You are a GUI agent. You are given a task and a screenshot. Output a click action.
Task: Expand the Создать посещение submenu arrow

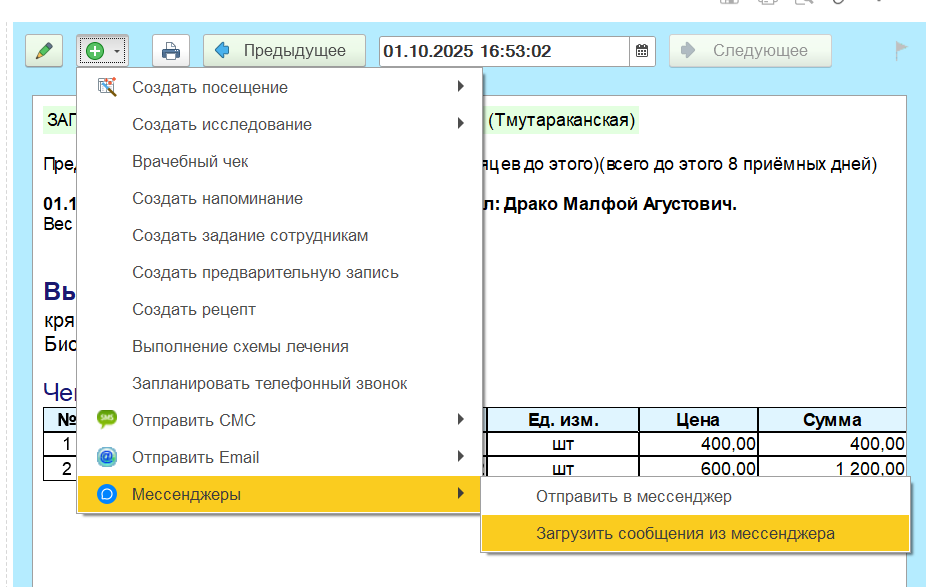click(x=461, y=87)
